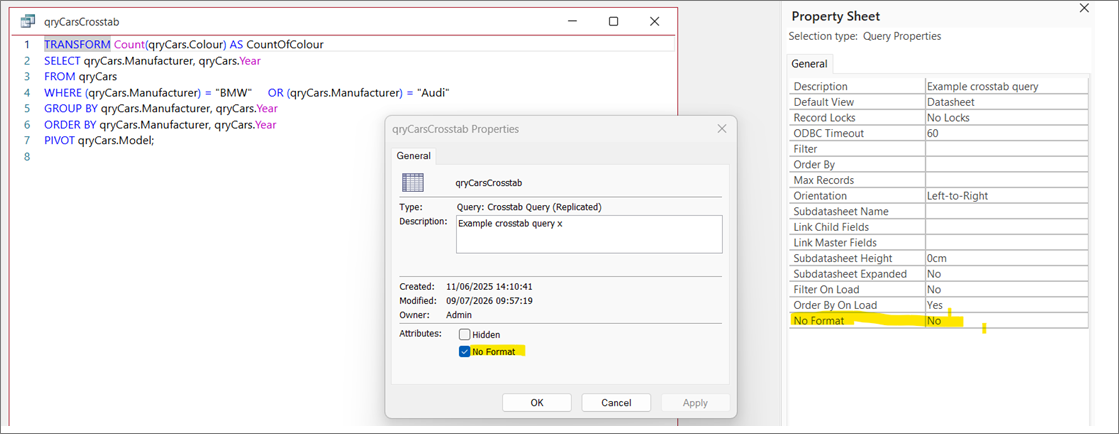Click the Link Master Fields value field

click(1006, 243)
